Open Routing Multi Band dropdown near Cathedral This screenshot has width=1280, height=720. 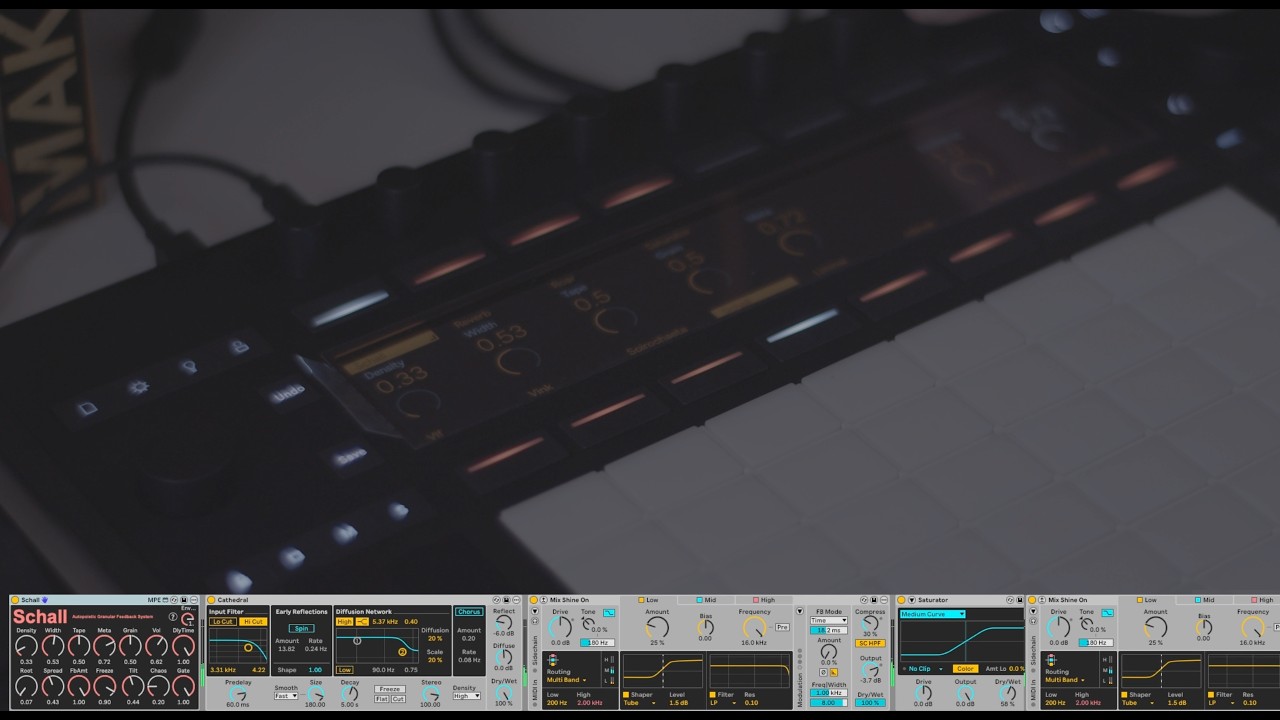click(566, 680)
